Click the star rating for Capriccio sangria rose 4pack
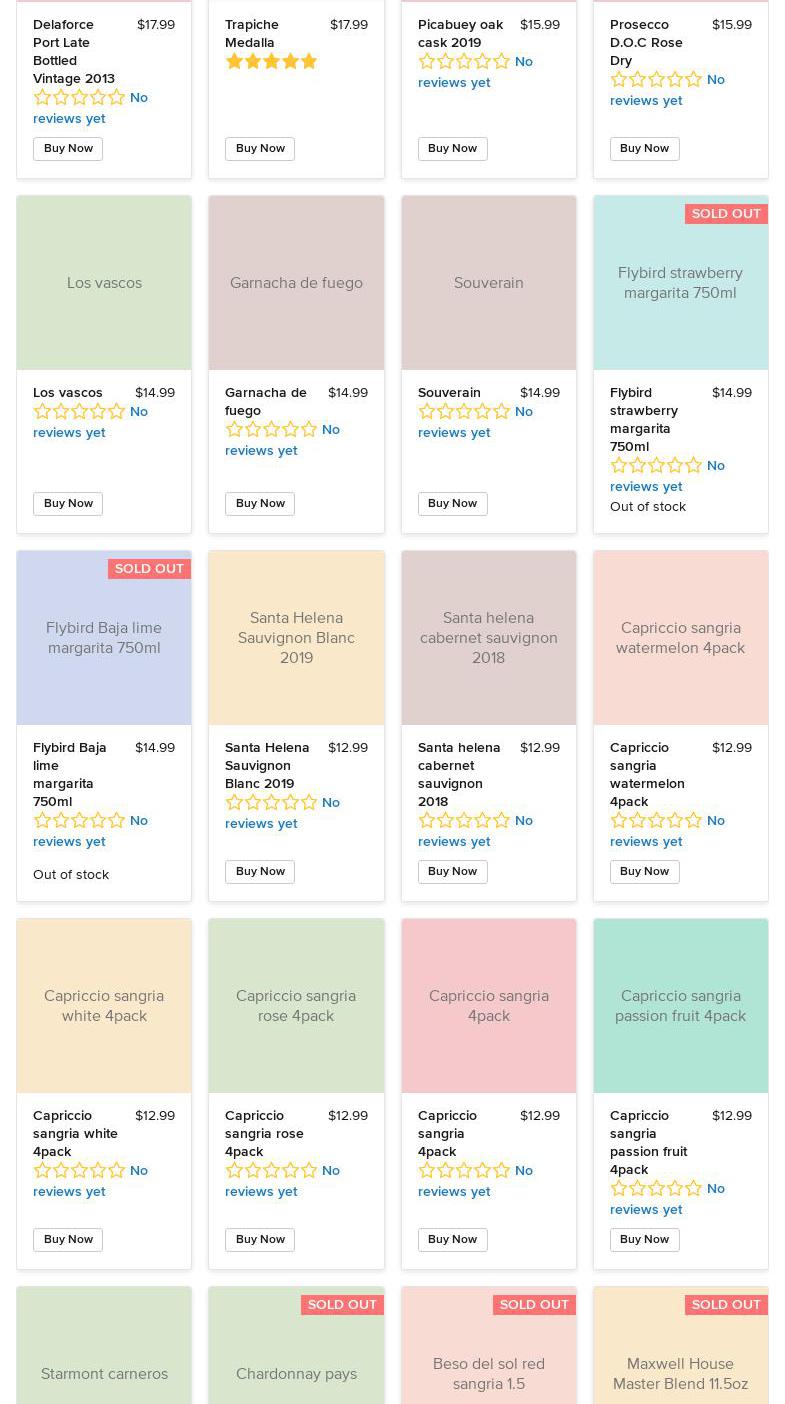 coord(271,1171)
